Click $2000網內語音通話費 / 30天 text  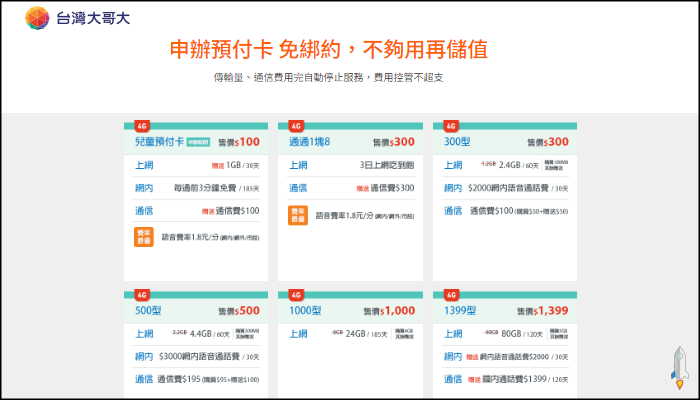pyautogui.click(x=518, y=188)
